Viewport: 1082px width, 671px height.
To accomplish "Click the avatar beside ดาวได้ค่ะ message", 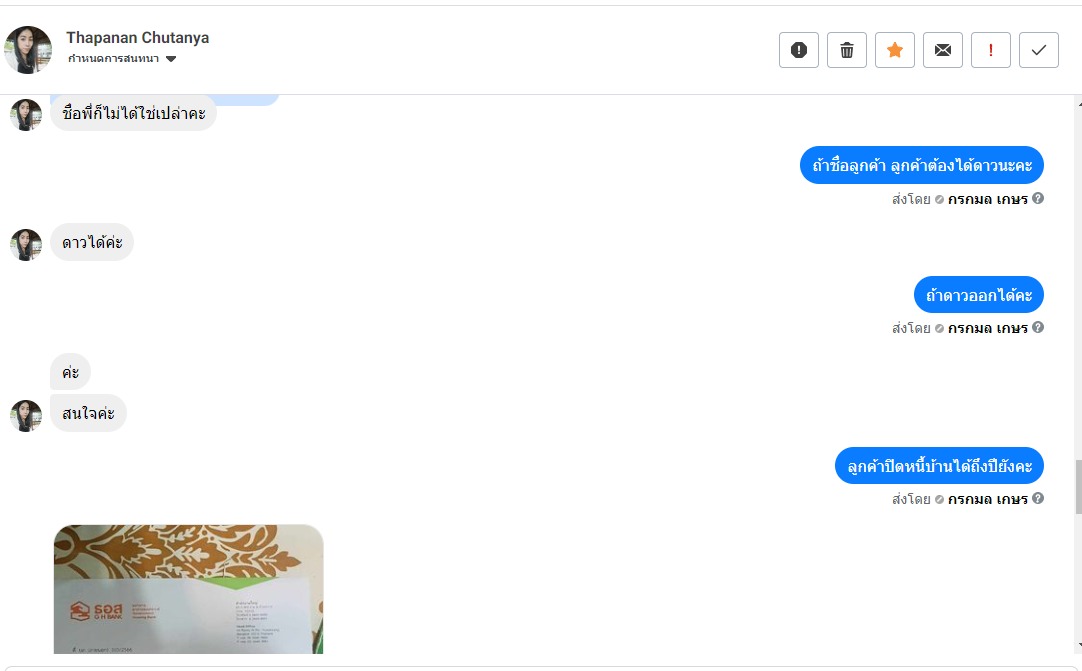I will tap(26, 244).
